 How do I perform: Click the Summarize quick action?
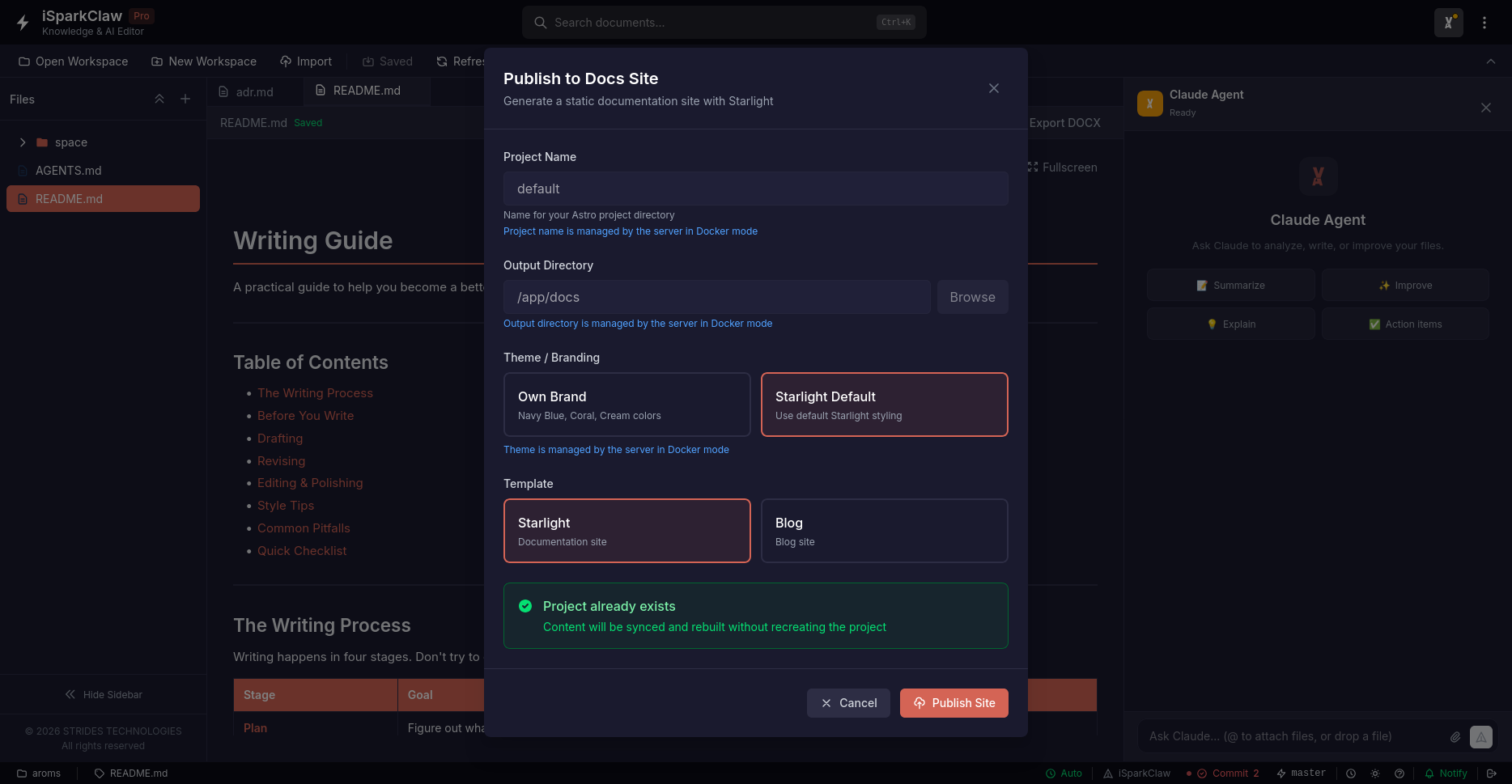point(1231,286)
